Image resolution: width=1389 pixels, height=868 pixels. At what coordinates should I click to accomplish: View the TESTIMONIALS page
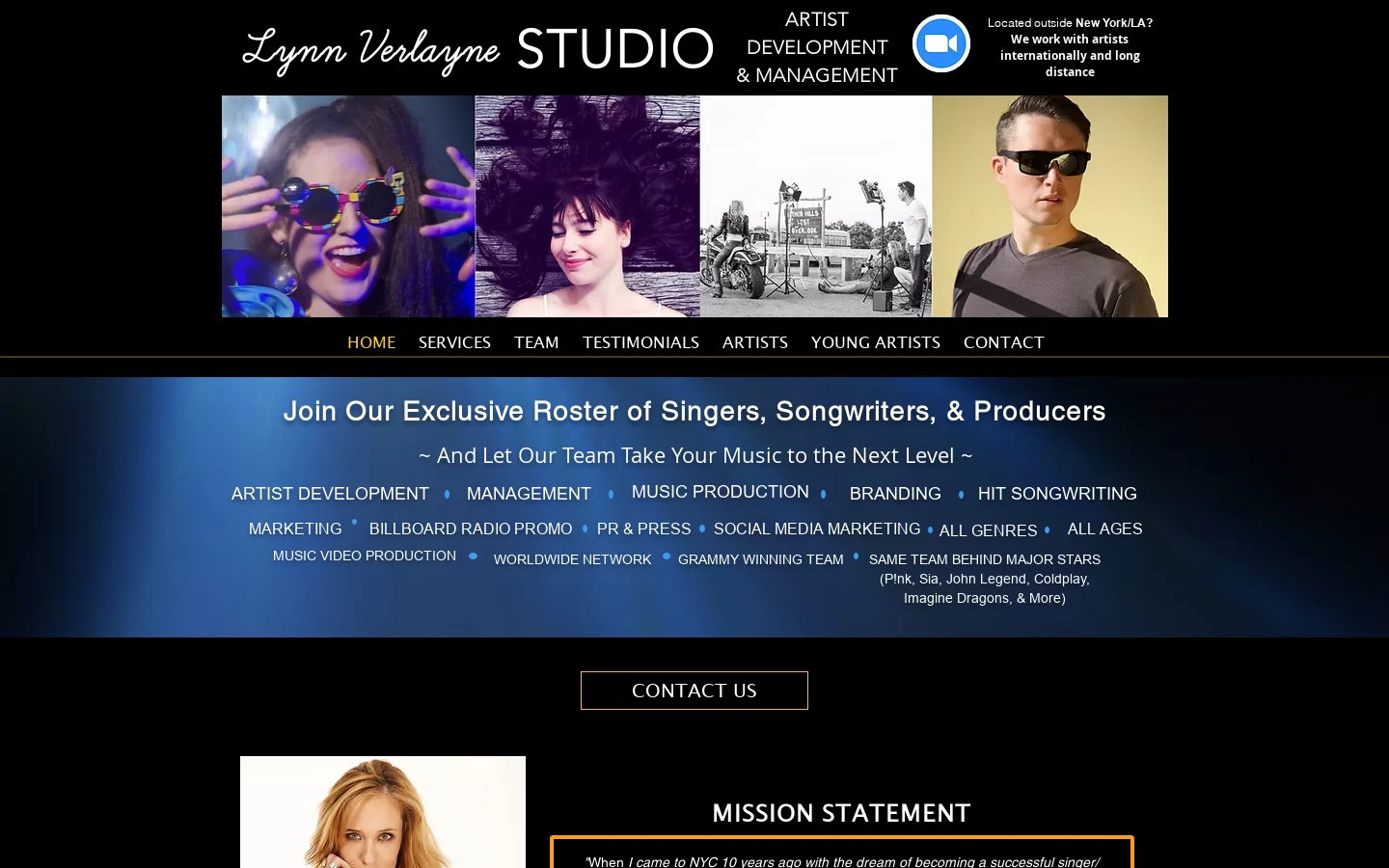[640, 342]
